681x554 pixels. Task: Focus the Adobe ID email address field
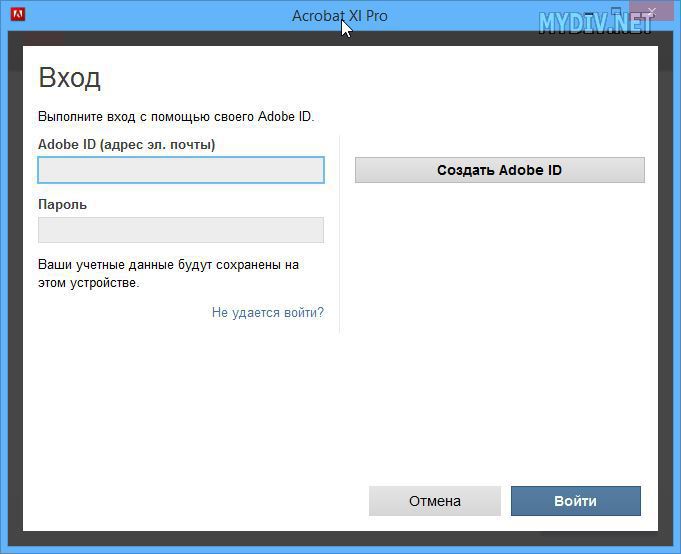click(181, 170)
